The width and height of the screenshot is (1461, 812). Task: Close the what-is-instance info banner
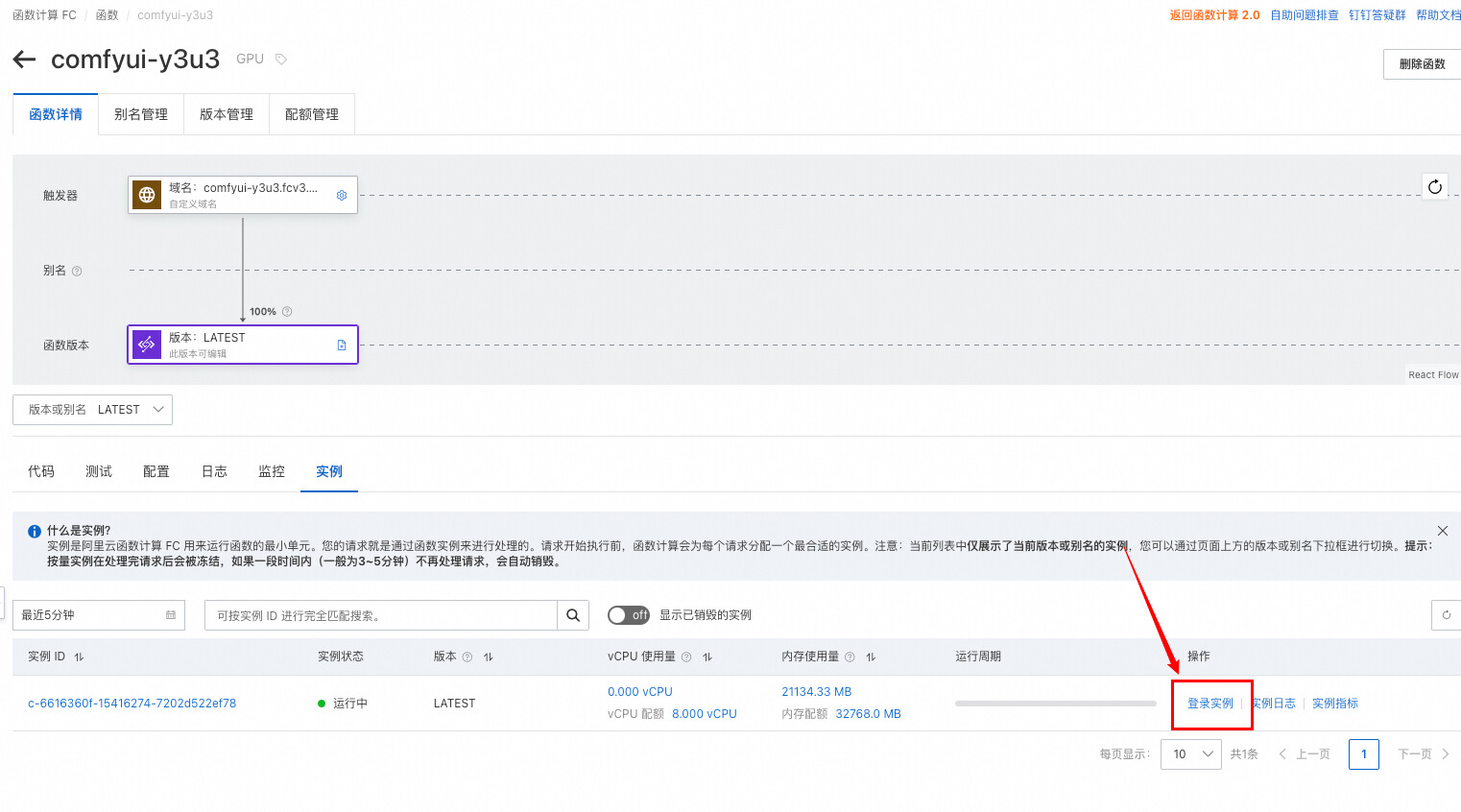tap(1443, 531)
